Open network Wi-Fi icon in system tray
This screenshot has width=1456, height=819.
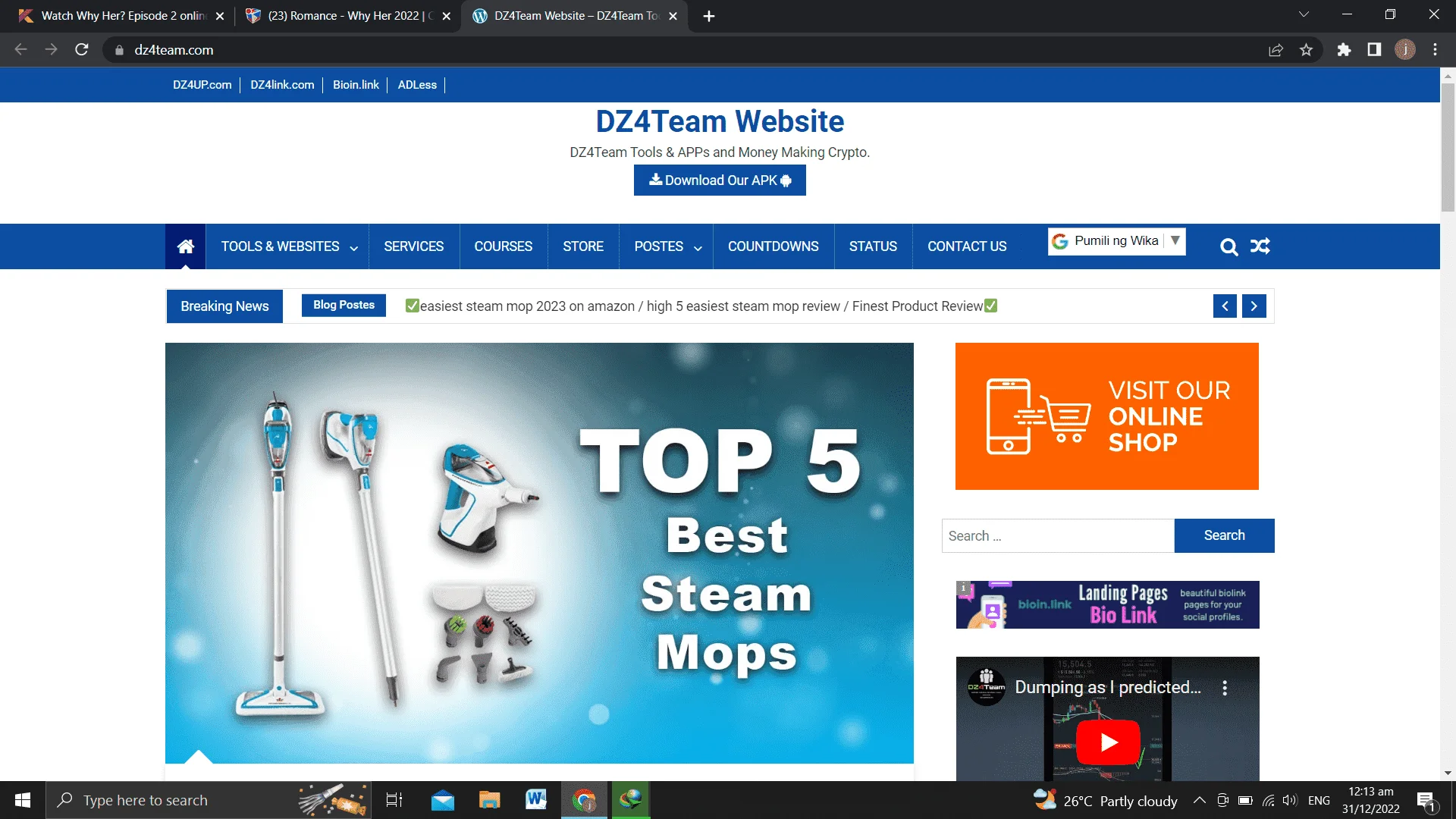tap(1268, 800)
